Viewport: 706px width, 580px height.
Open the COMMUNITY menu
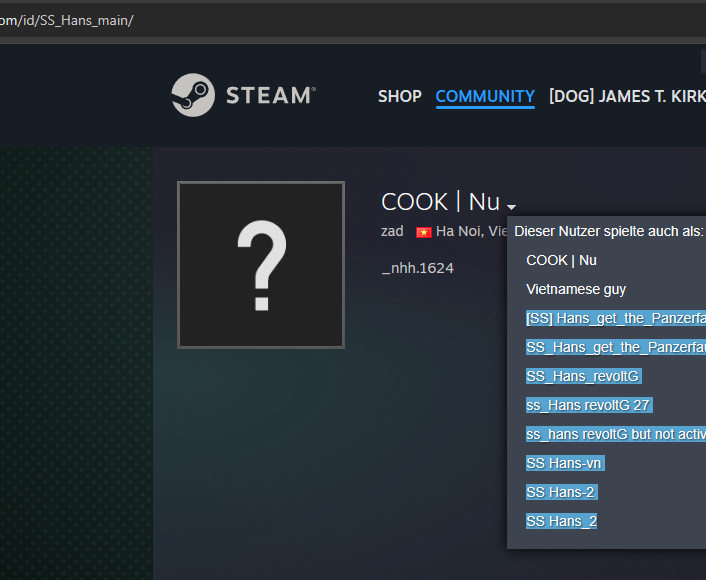point(485,96)
